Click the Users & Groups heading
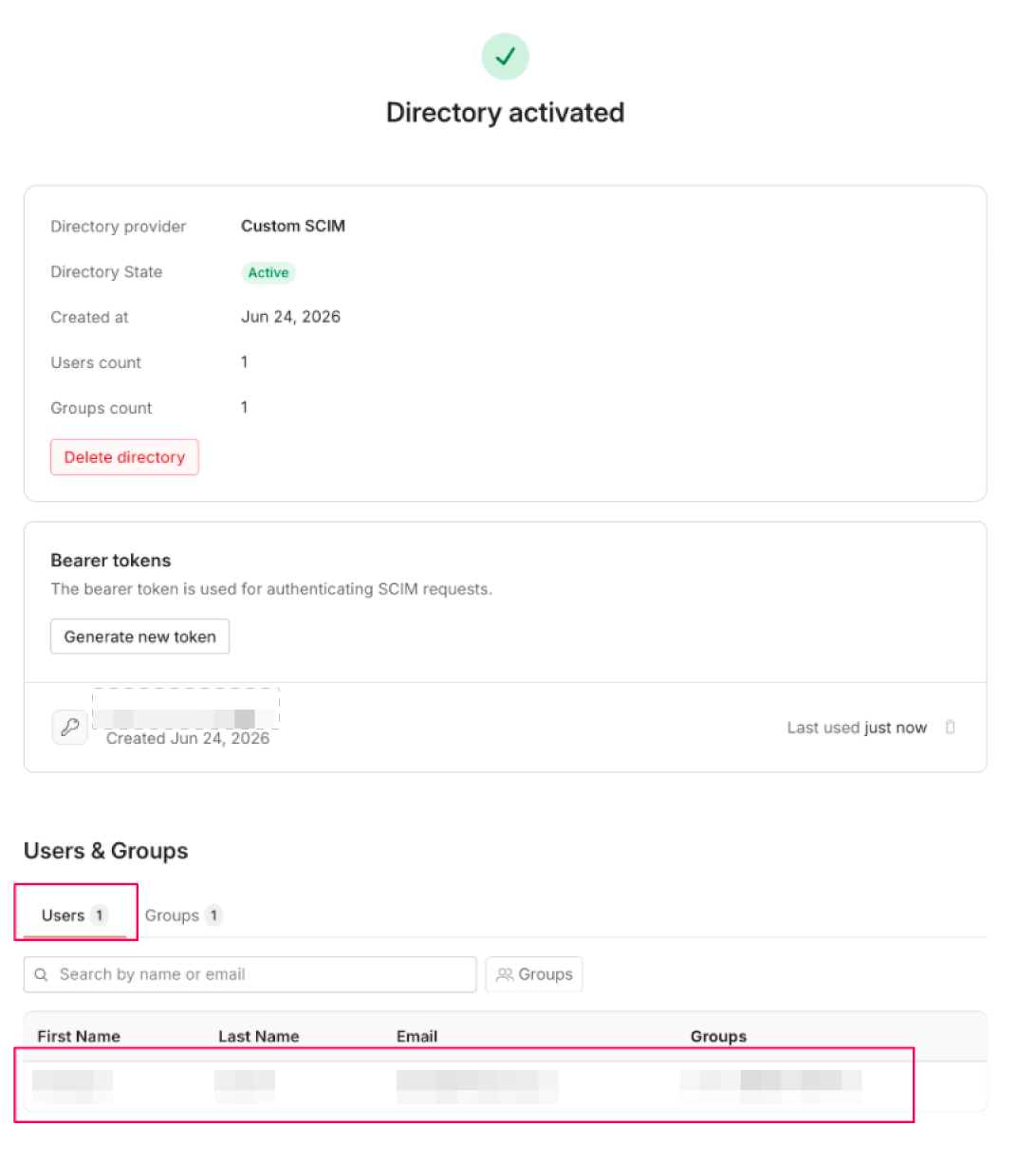This screenshot has height=1163, width=1036. [106, 850]
